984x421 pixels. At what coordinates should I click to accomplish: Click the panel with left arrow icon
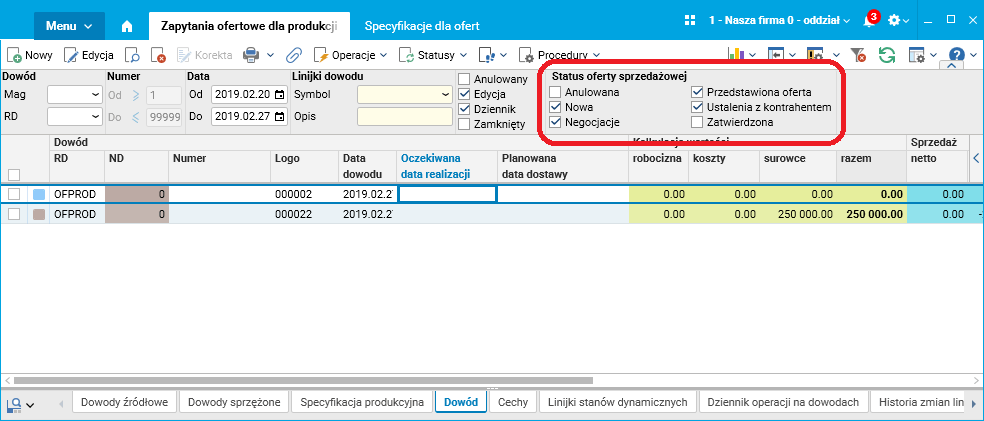776,55
